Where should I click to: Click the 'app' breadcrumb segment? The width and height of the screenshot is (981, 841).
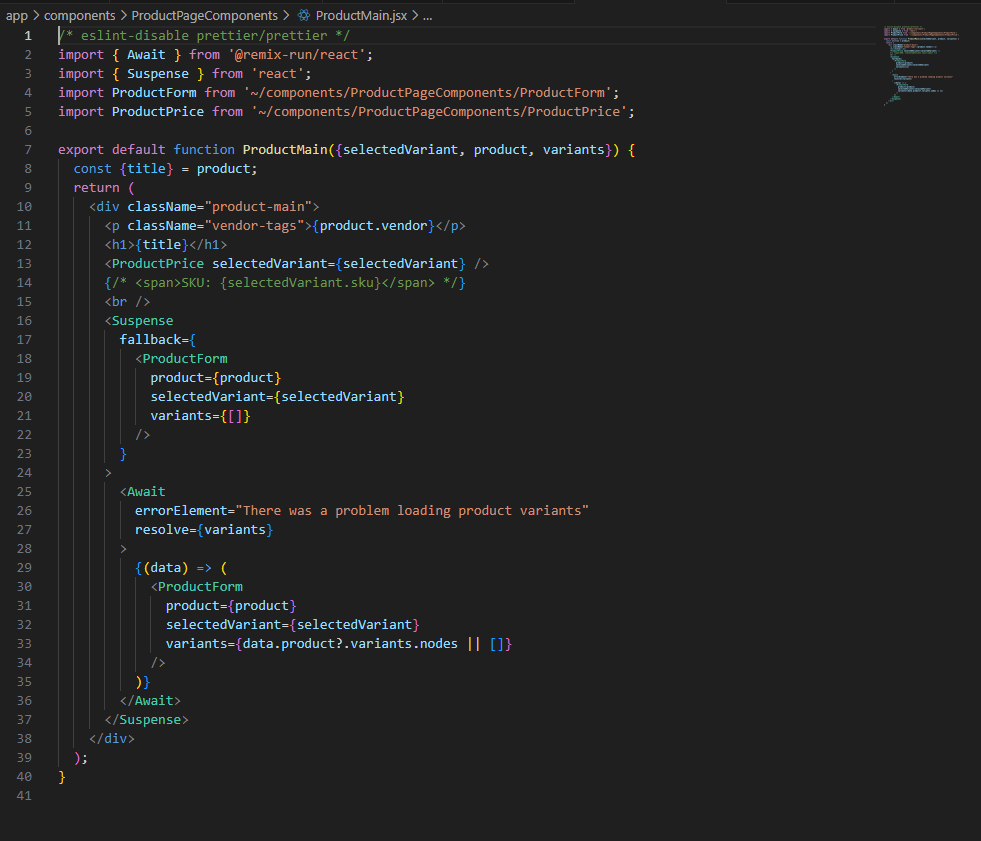point(17,16)
